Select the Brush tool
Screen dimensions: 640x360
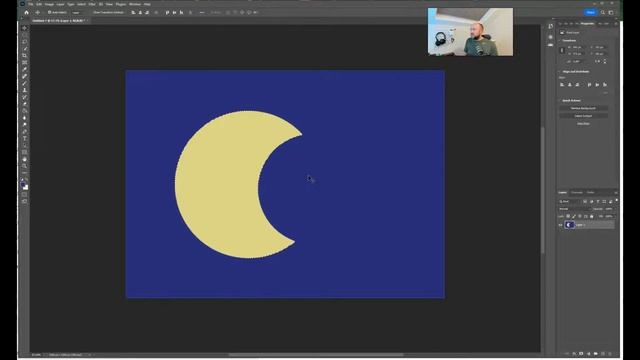click(x=24, y=83)
